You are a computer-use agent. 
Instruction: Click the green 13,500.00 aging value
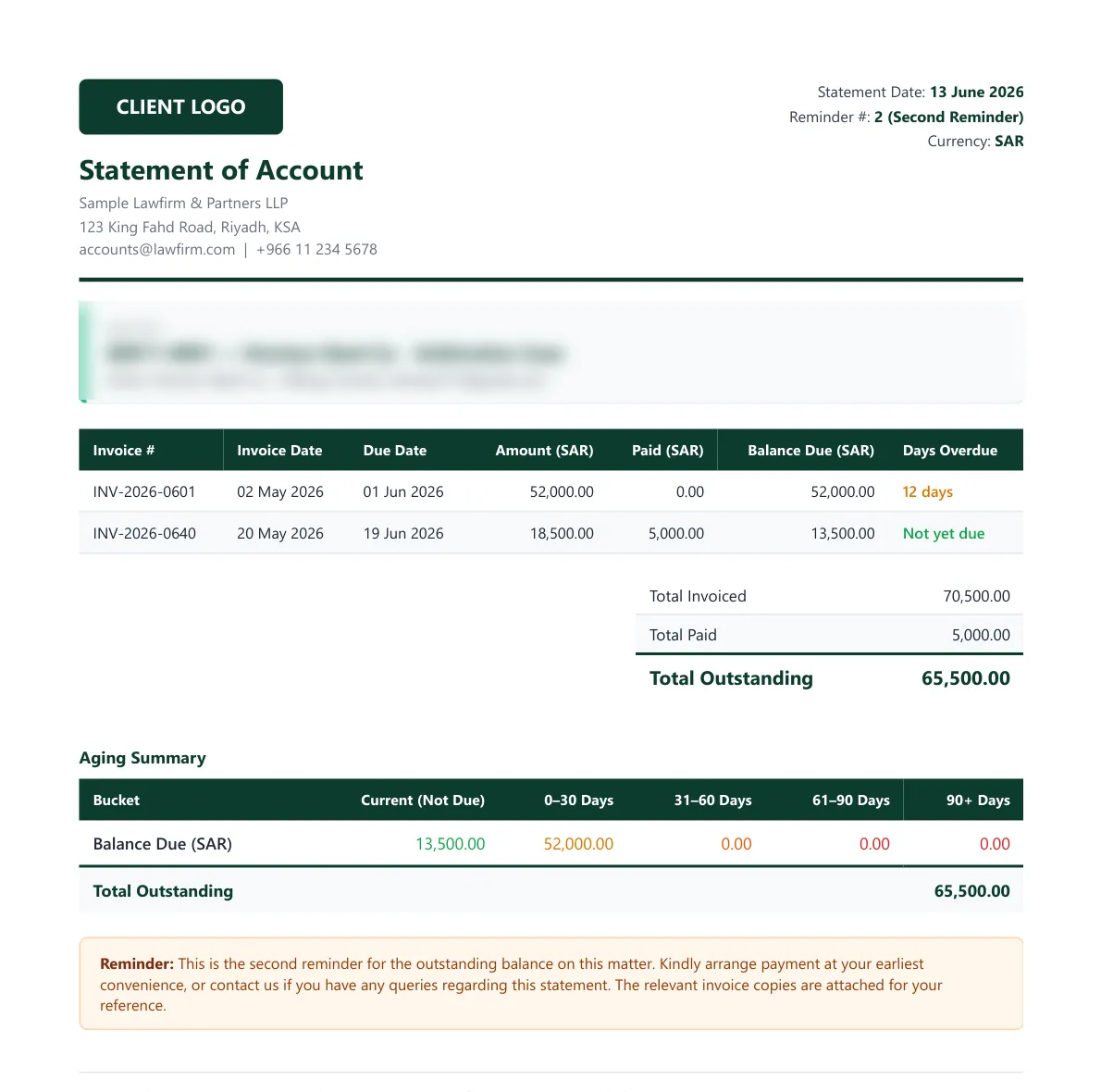[x=450, y=843]
